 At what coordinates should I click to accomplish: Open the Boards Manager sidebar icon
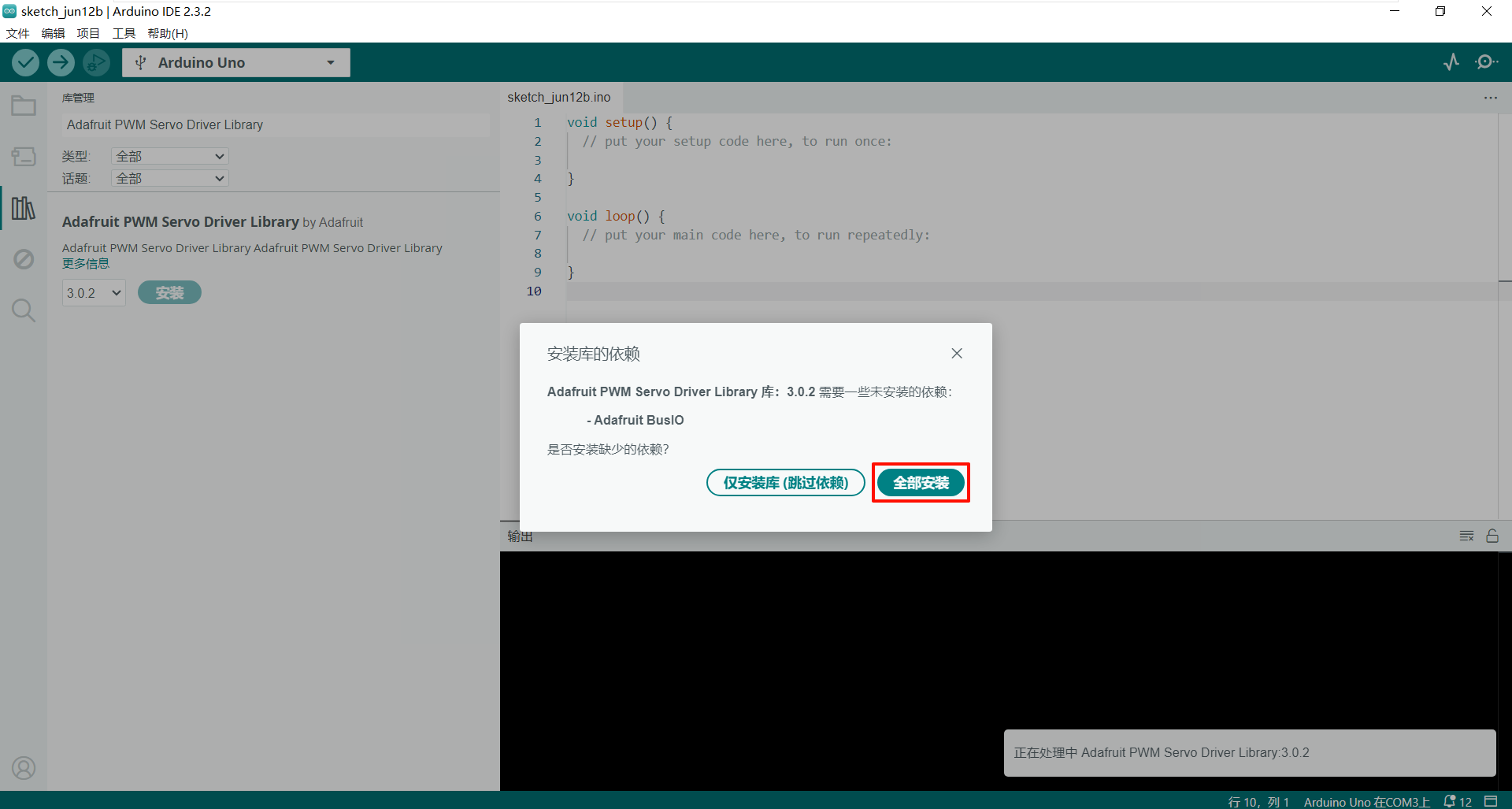24,157
